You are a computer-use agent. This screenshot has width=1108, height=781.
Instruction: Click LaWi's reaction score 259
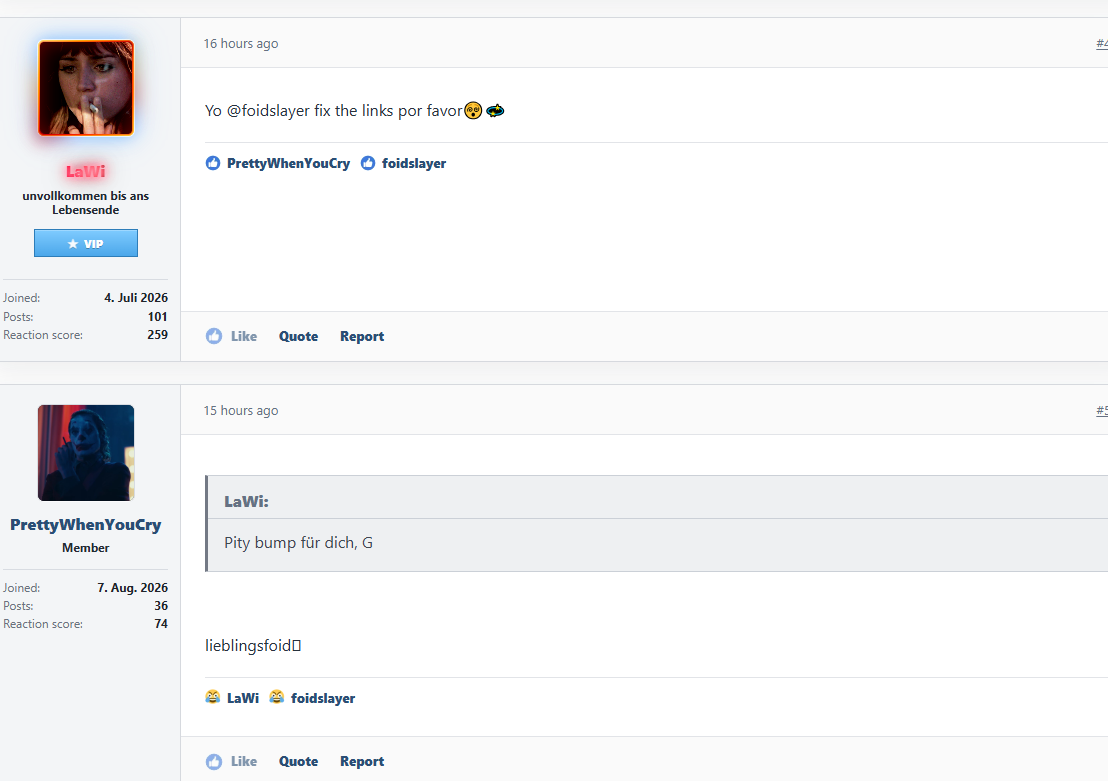(158, 335)
